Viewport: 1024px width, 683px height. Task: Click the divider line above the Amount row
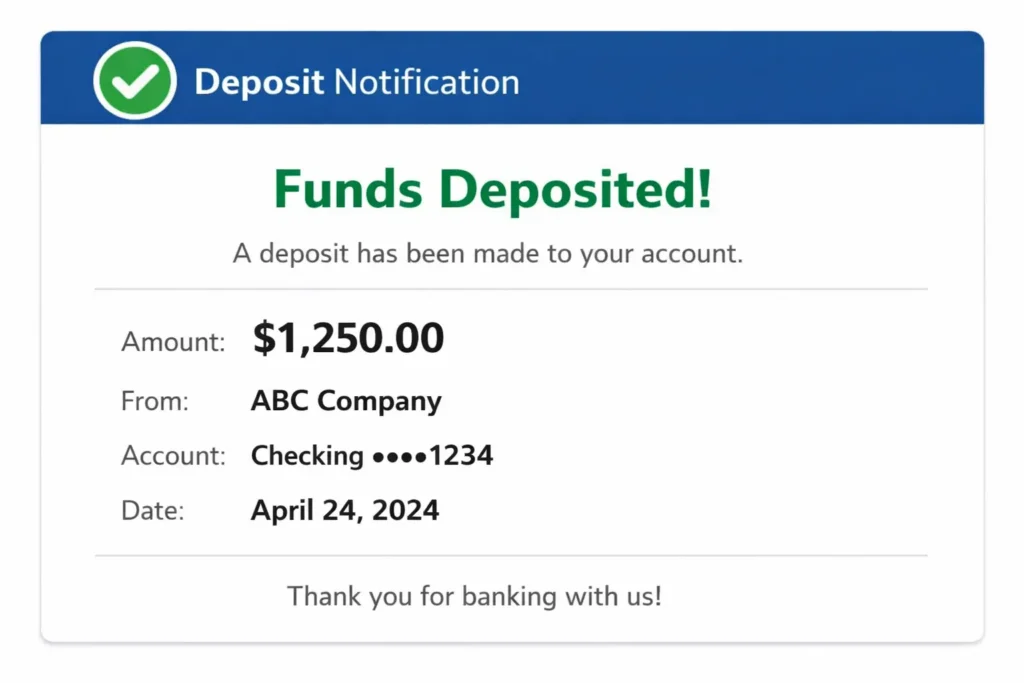[x=511, y=289]
